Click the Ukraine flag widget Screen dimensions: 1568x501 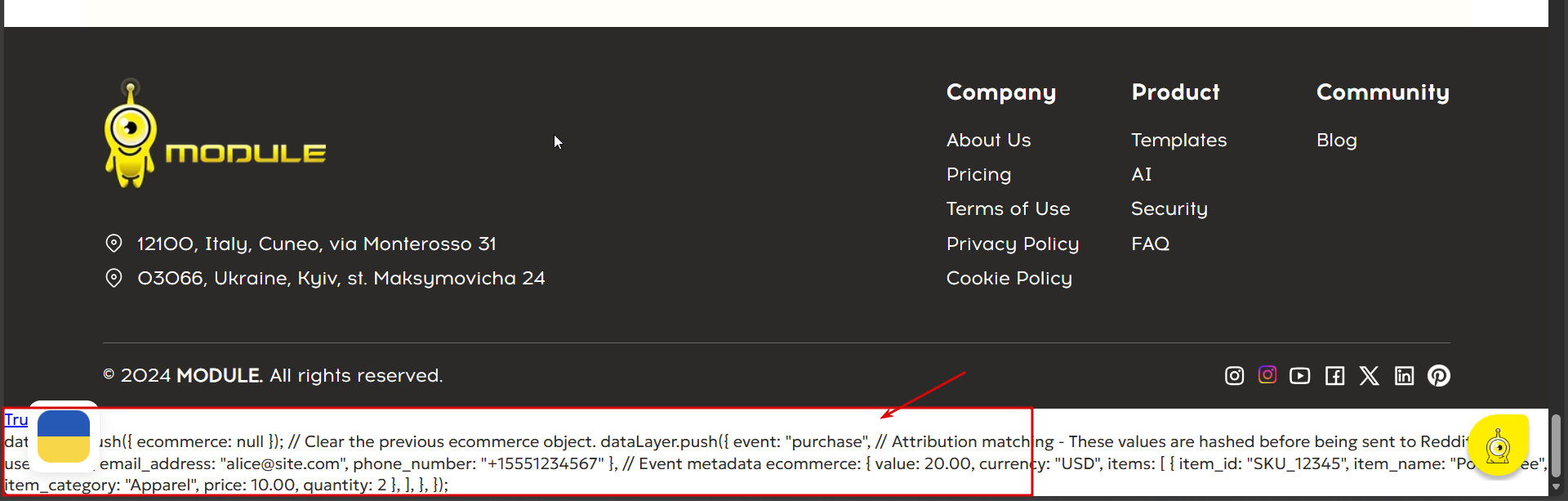(x=64, y=436)
